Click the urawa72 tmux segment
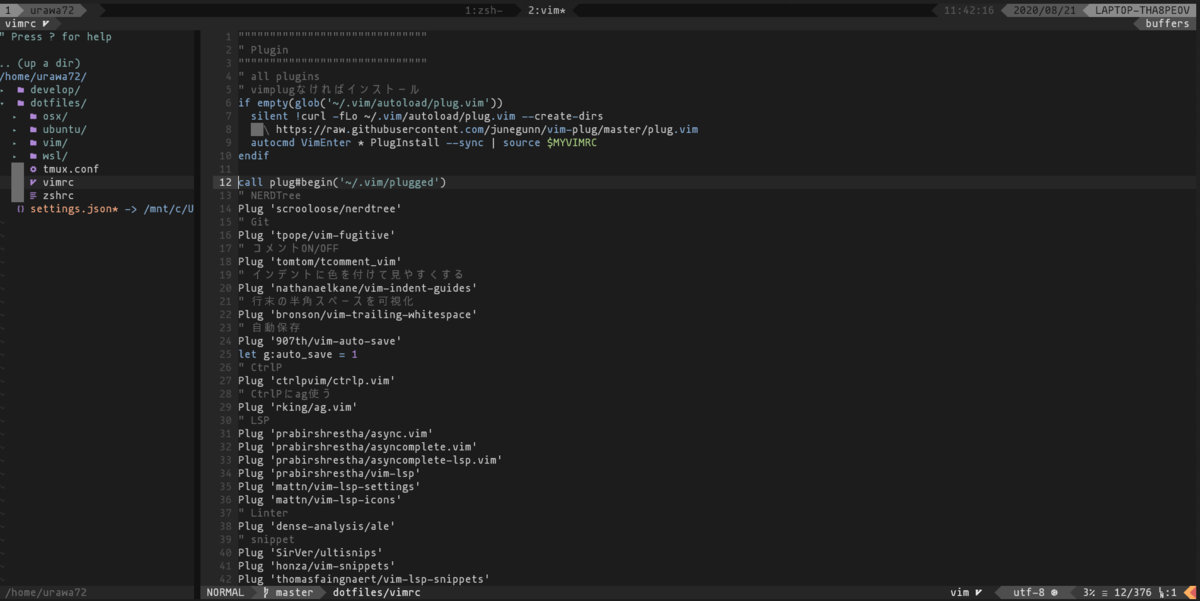This screenshot has height=601, width=1200. point(52,10)
